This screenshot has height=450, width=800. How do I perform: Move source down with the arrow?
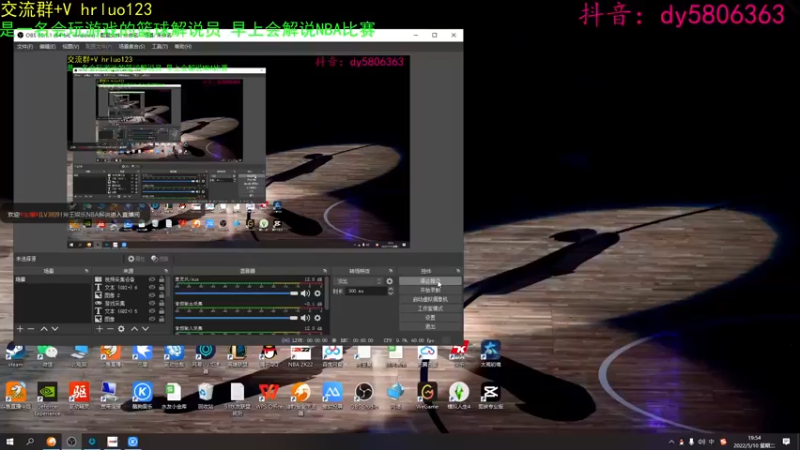click(145, 329)
